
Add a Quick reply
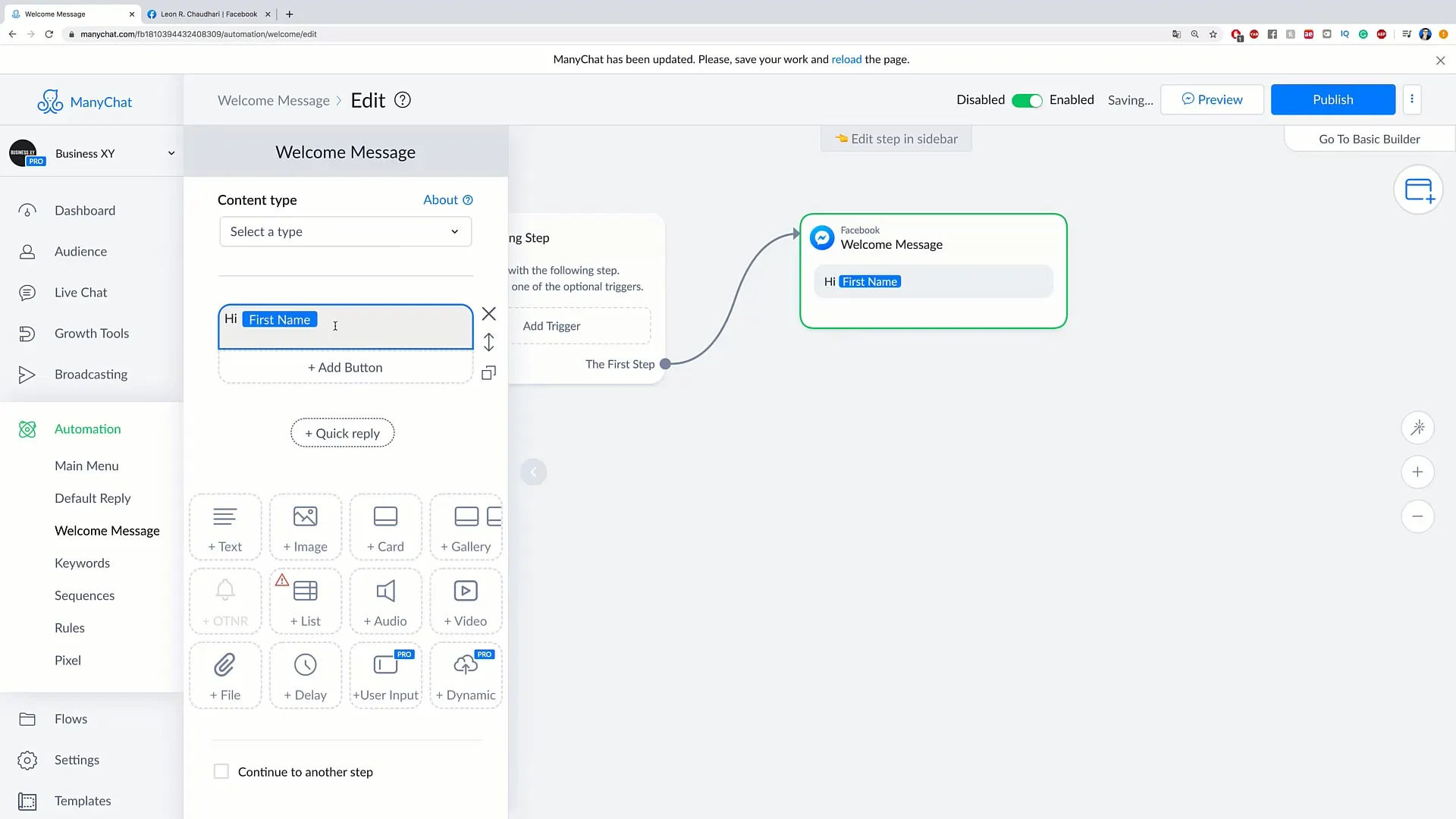point(343,433)
